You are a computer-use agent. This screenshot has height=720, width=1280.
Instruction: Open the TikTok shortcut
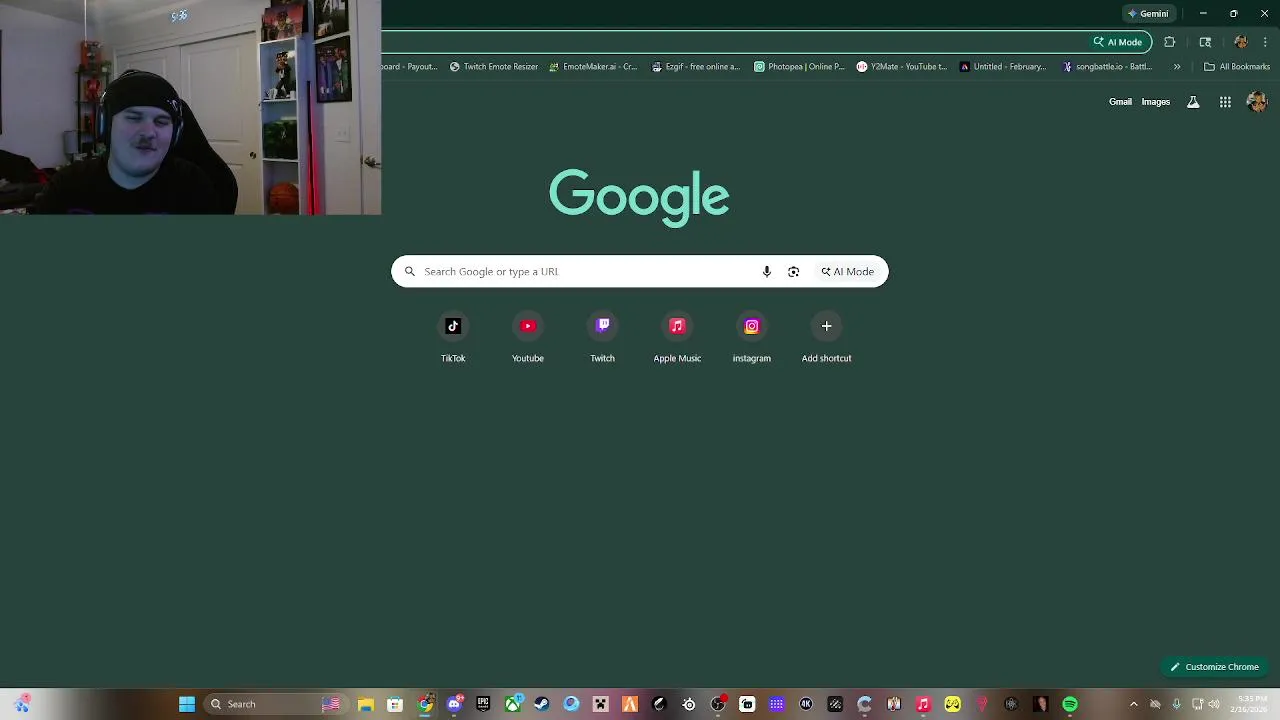[x=453, y=337]
